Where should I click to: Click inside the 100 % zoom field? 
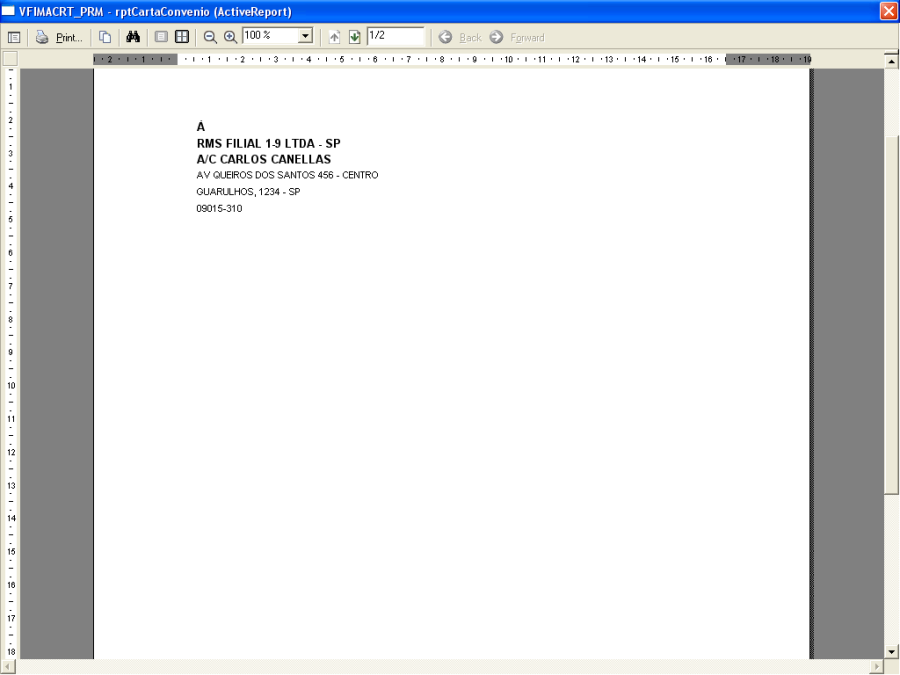coord(270,36)
